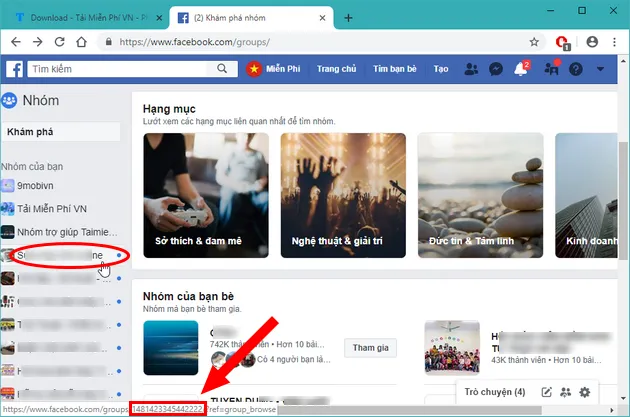Open the Tạo menu

441,69
